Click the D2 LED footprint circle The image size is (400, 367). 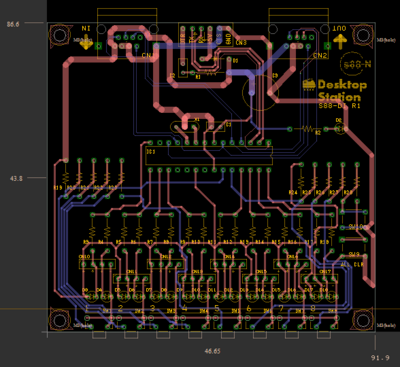pyautogui.click(x=340, y=129)
